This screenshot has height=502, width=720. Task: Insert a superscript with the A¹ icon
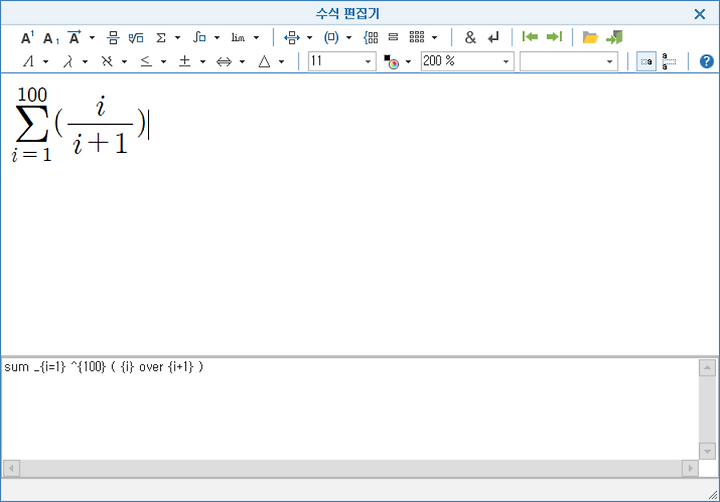point(28,38)
